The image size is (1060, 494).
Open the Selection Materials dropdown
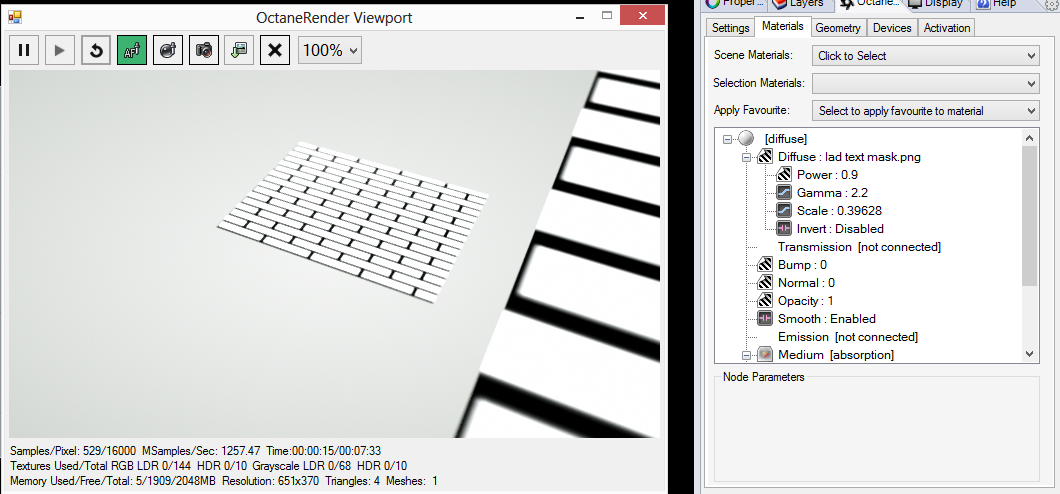coord(925,84)
